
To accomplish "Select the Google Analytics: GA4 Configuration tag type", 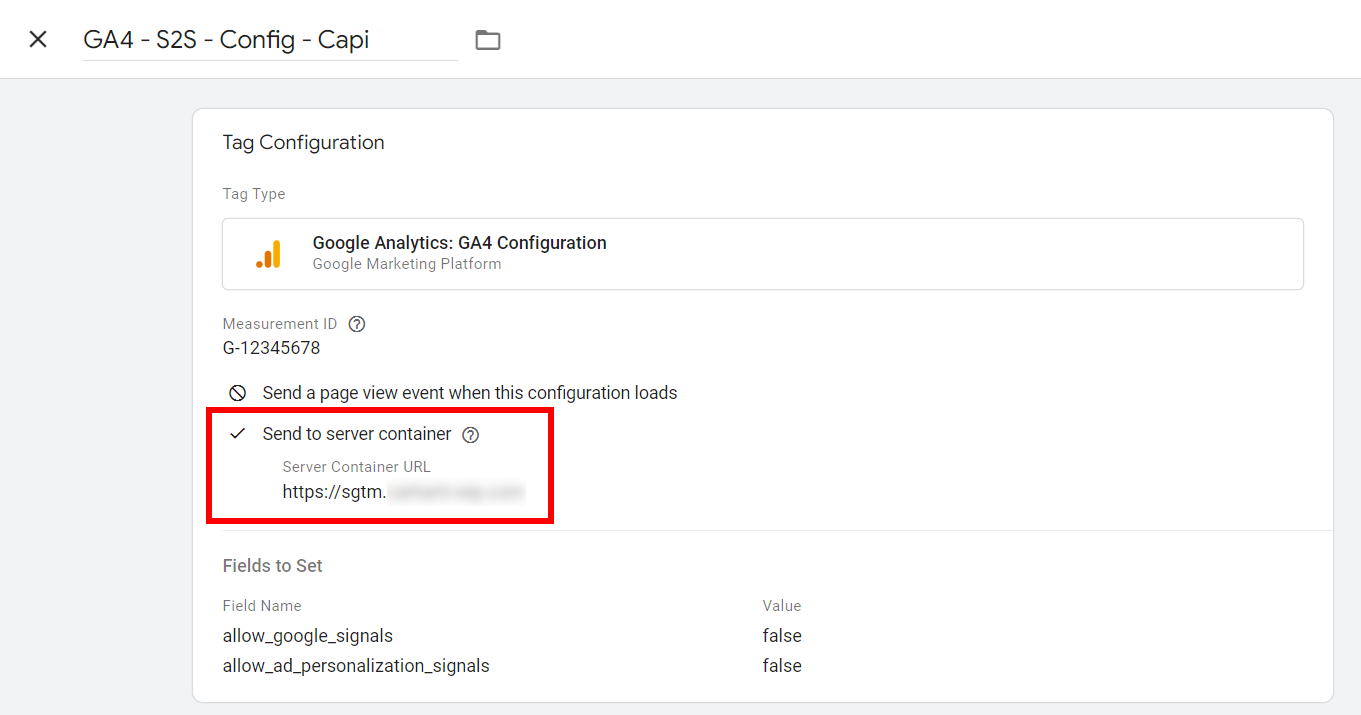I will [762, 254].
